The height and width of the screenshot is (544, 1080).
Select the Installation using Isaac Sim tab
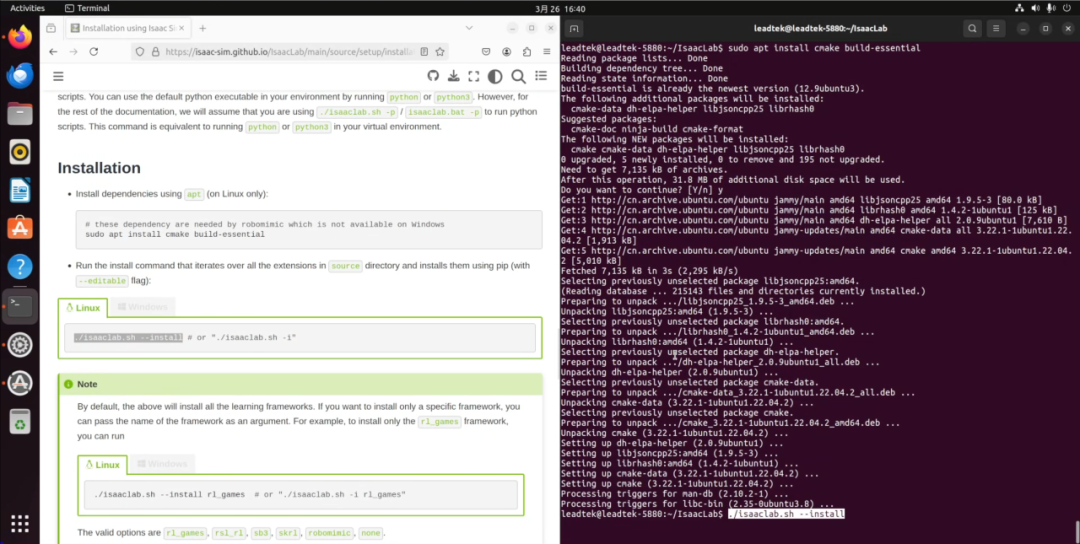(127, 28)
